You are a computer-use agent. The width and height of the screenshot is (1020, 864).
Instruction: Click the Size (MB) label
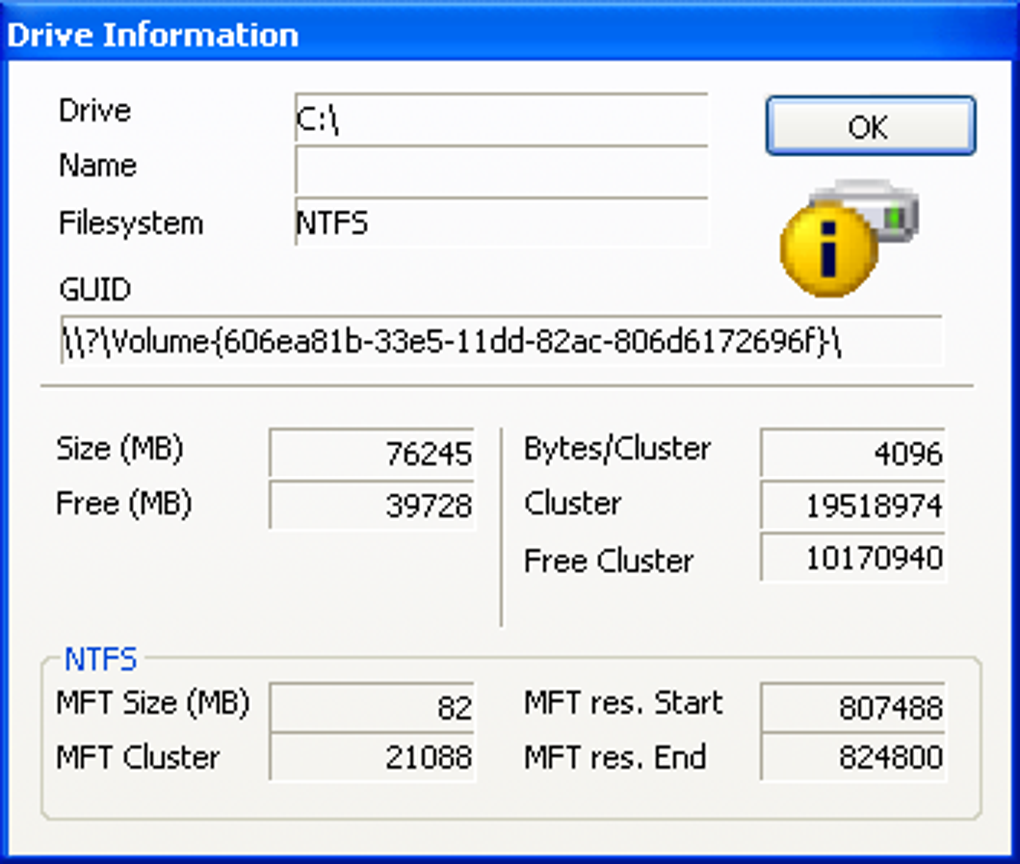coord(120,449)
